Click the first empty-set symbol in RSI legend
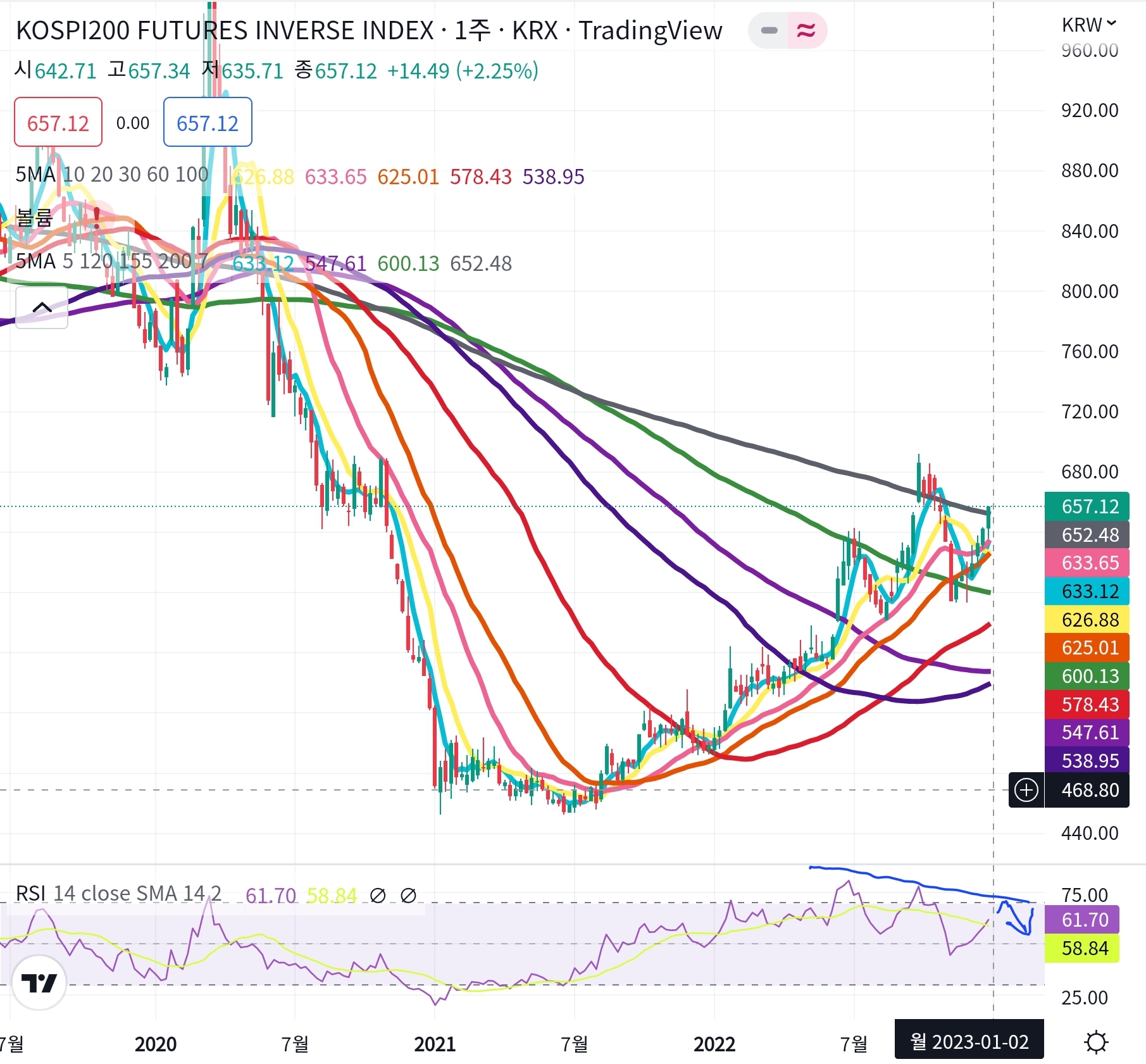 coord(378,896)
